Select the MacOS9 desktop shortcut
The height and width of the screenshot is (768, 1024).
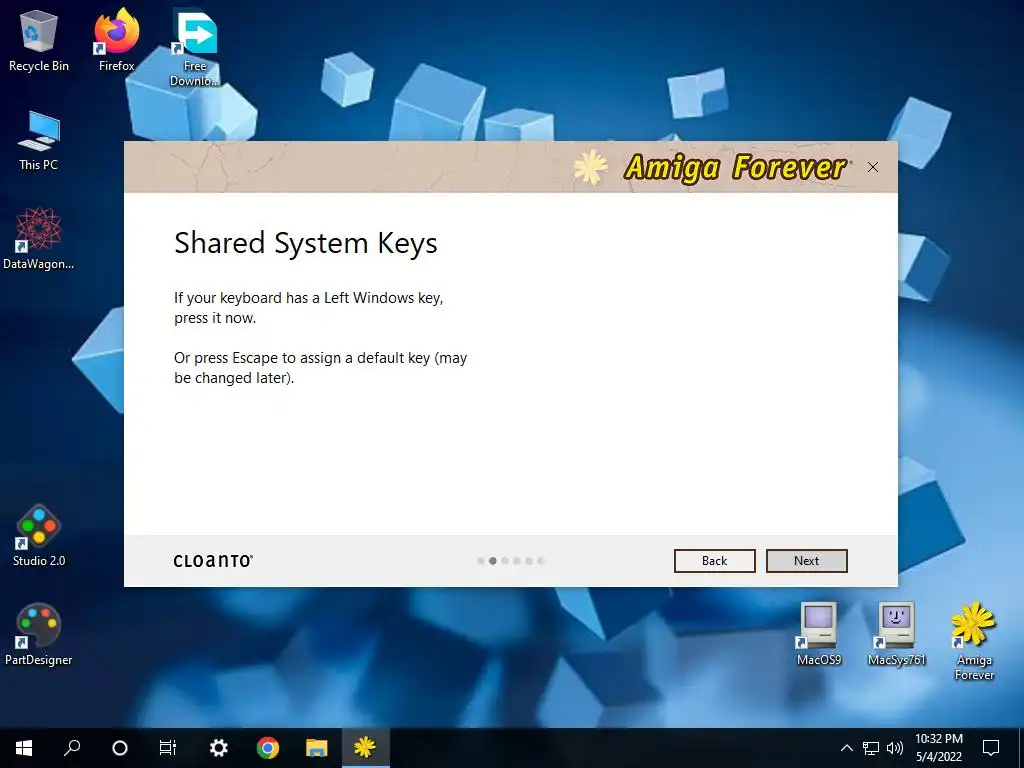(x=819, y=633)
